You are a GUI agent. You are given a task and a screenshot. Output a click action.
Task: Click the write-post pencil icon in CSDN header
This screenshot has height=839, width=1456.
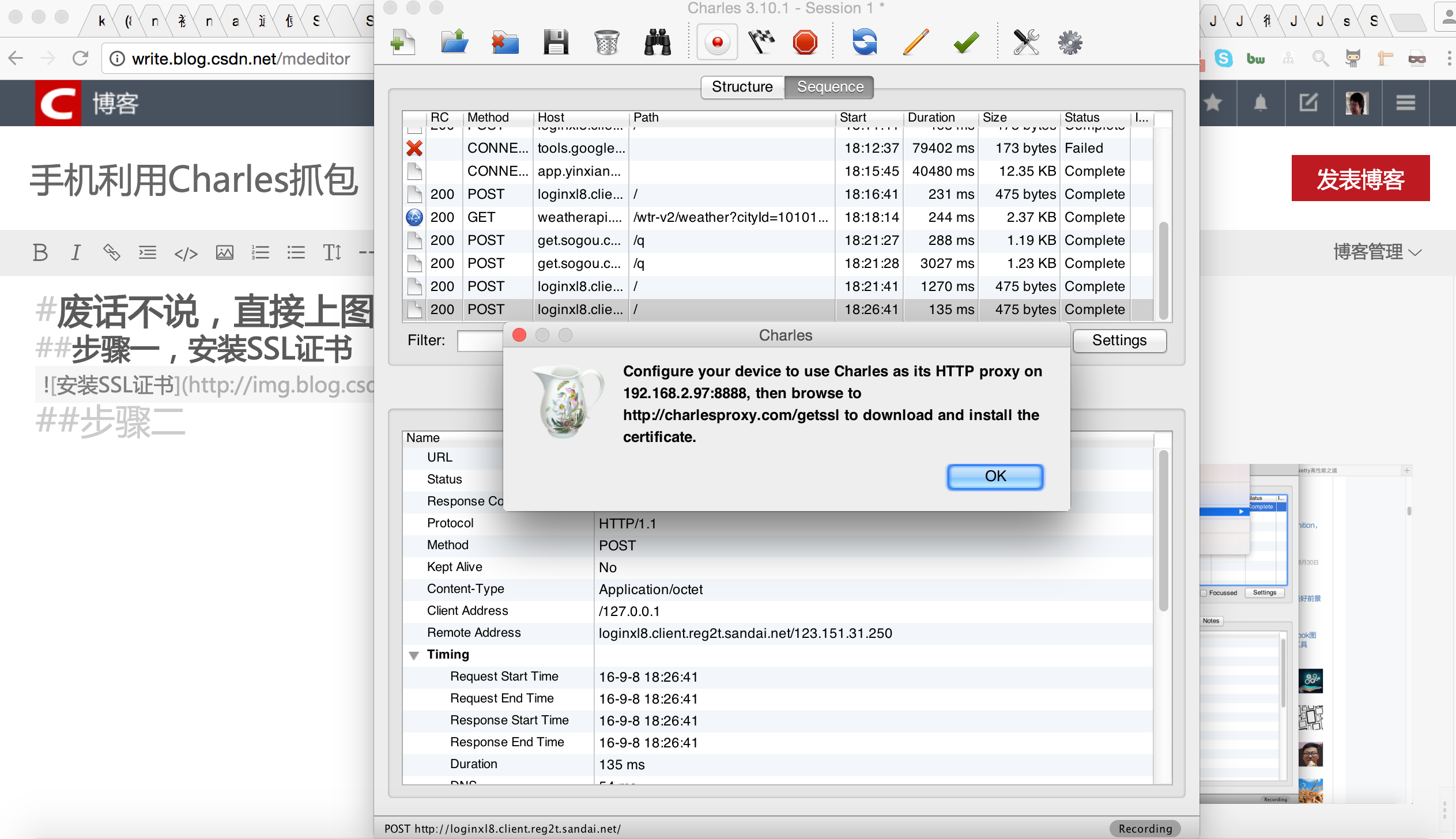tap(1308, 103)
